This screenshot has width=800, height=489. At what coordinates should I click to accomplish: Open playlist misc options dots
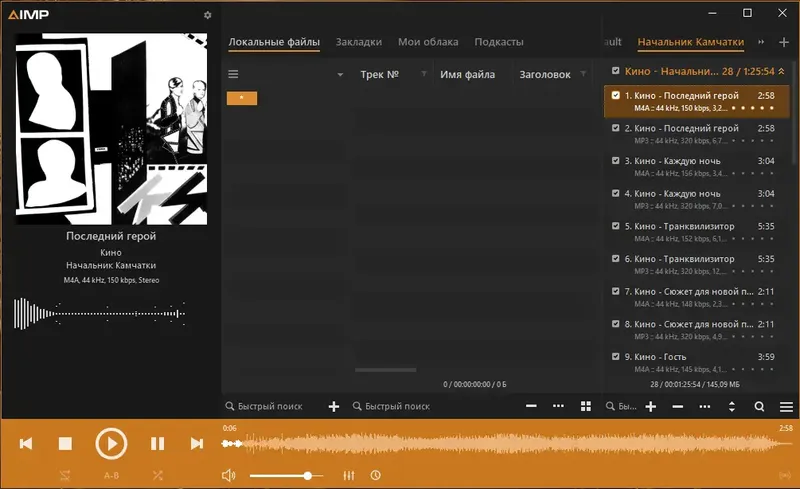(x=705, y=406)
